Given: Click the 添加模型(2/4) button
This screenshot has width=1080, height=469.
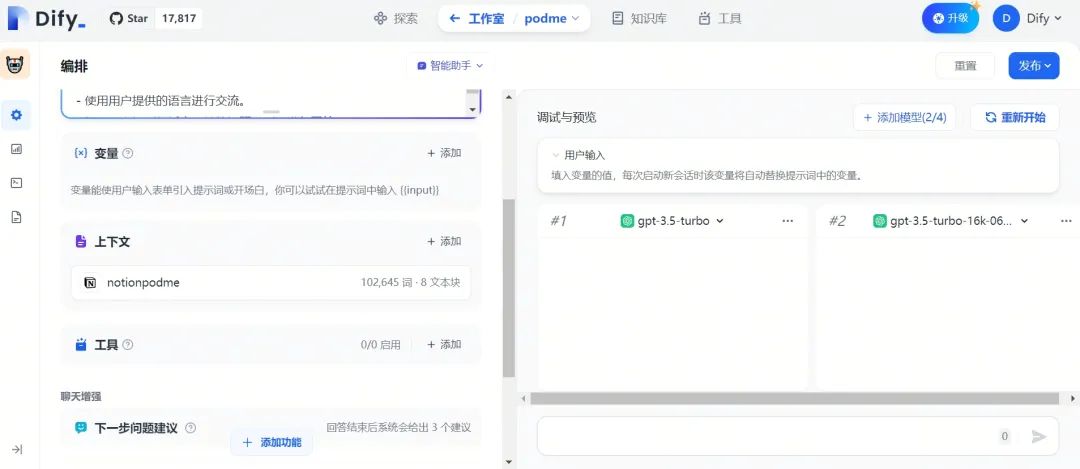Looking at the screenshot, I should pyautogui.click(x=904, y=117).
